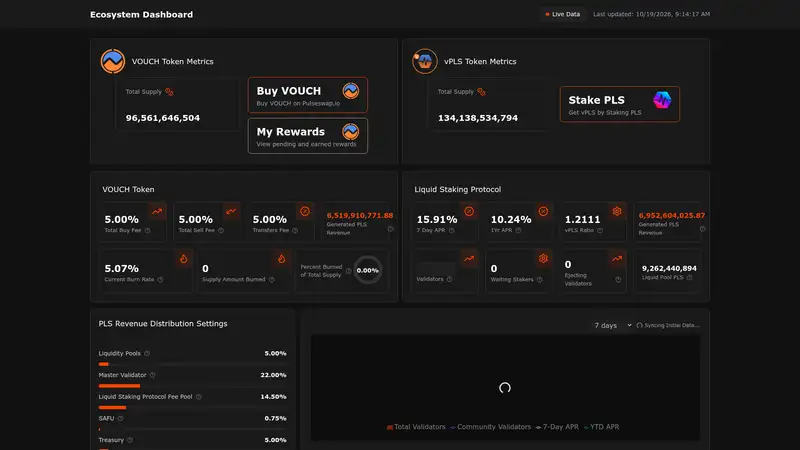Click the Ecosystem Dashboard title
Screen dimensions: 800x450
pyautogui.click(x=141, y=15)
